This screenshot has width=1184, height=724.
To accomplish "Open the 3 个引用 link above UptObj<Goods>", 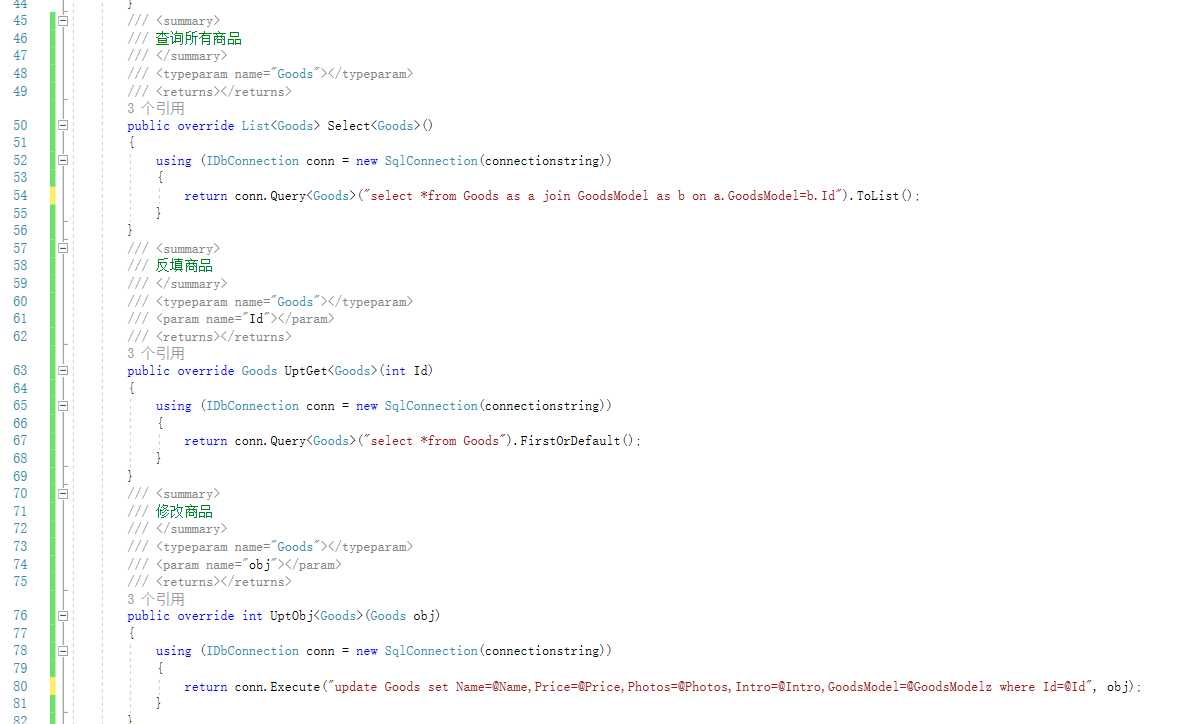I will click(x=156, y=599).
